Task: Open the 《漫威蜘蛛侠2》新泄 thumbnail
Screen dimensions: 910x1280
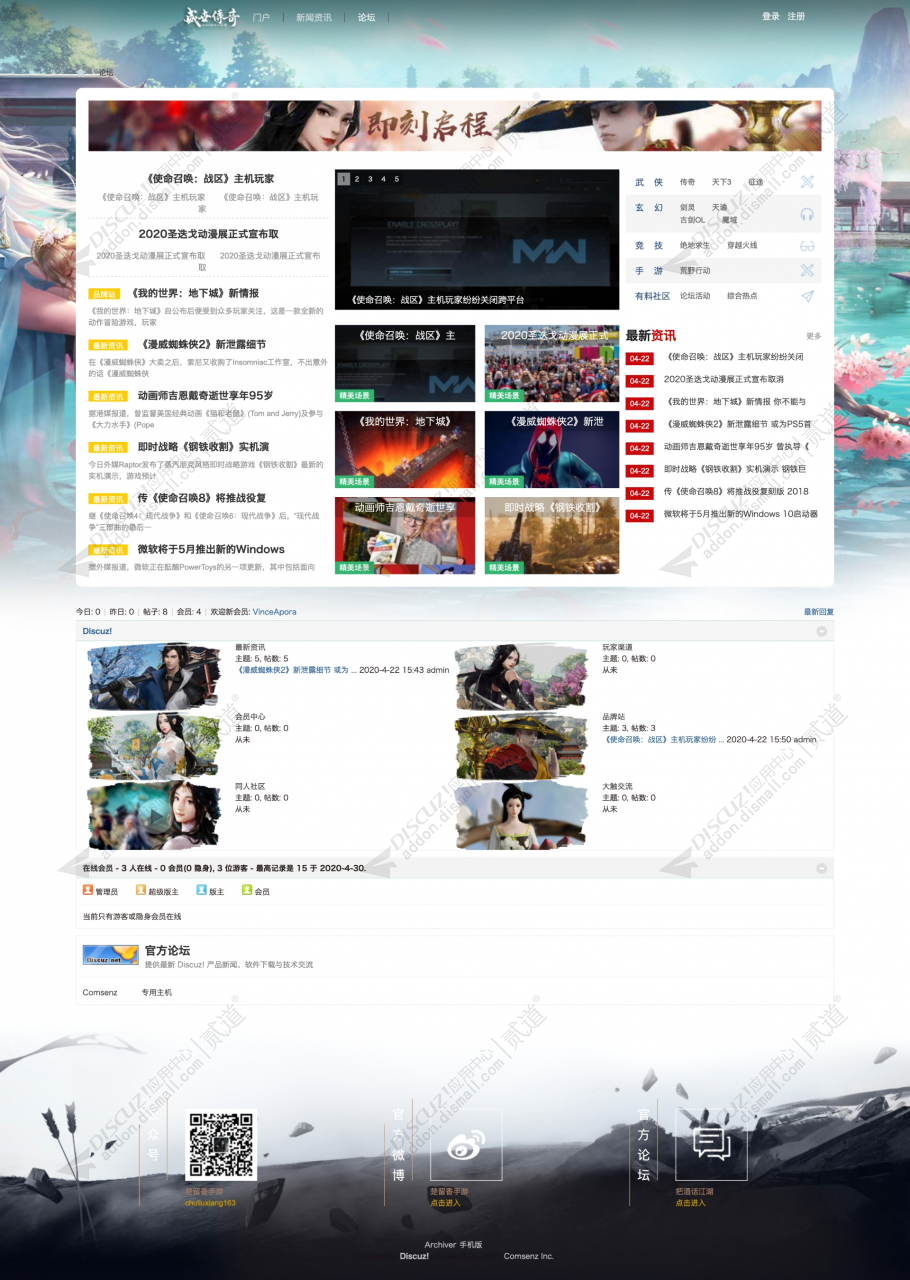Action: tap(552, 450)
